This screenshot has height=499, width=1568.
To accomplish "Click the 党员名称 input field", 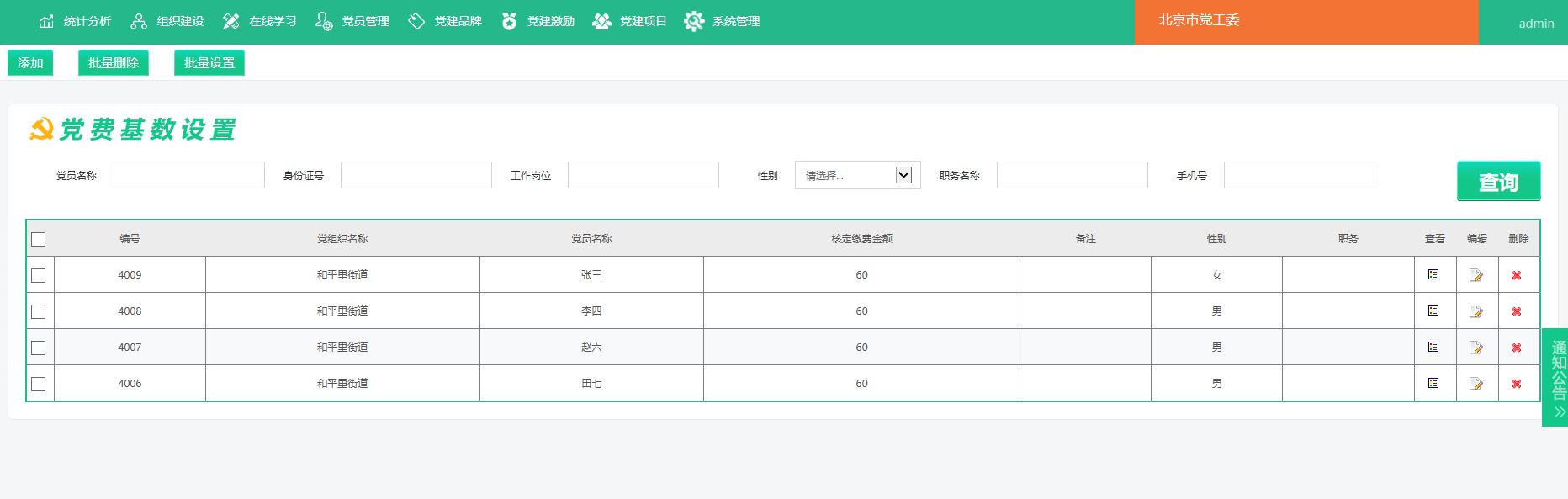I will coord(189,175).
